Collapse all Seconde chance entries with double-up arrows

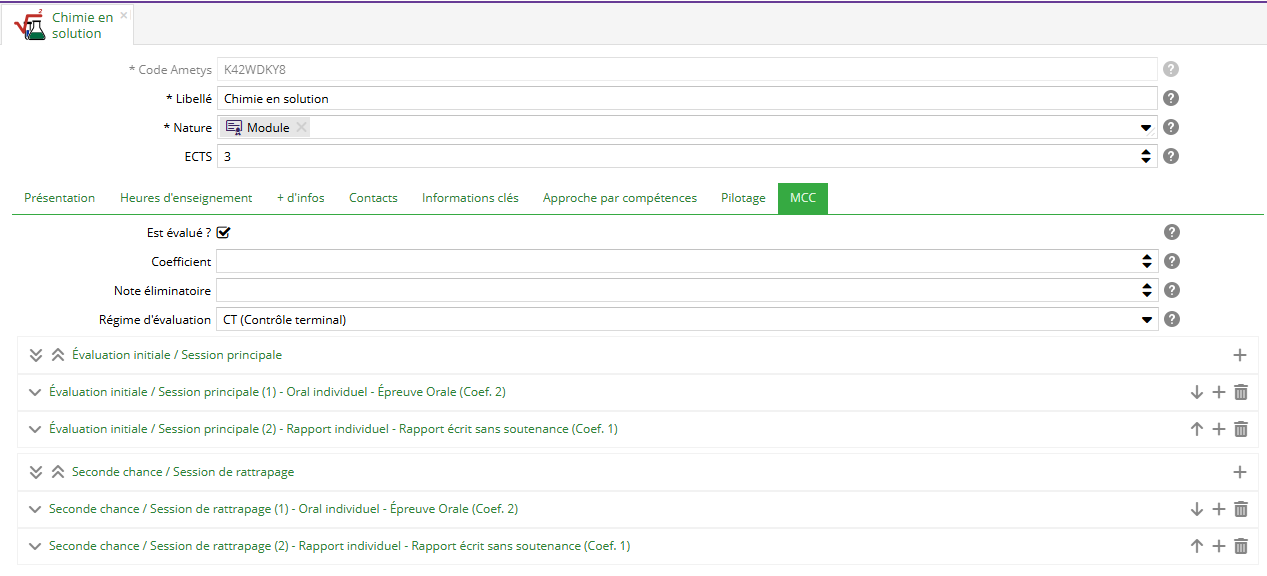pyautogui.click(x=58, y=472)
